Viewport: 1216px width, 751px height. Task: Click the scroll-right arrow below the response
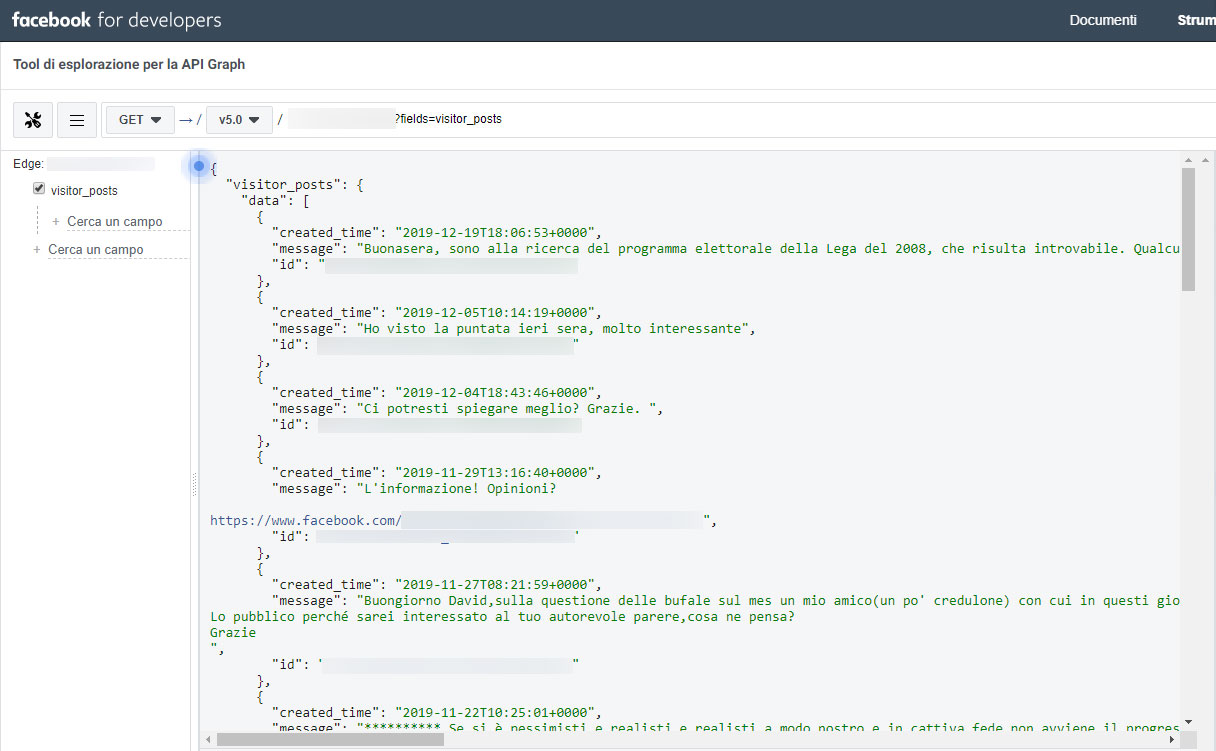pos(1173,740)
